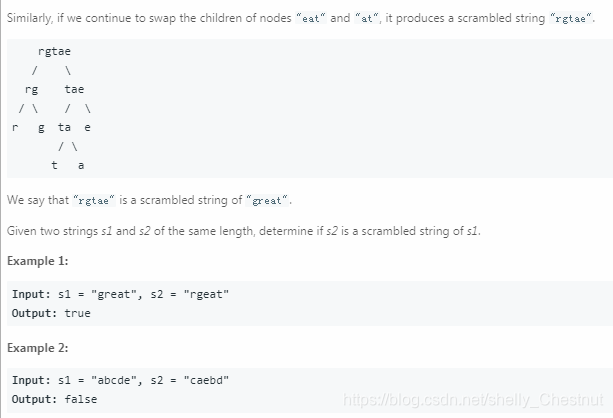The height and width of the screenshot is (418, 613).
Task: Click the rg node in the tree
Action: [32, 90]
